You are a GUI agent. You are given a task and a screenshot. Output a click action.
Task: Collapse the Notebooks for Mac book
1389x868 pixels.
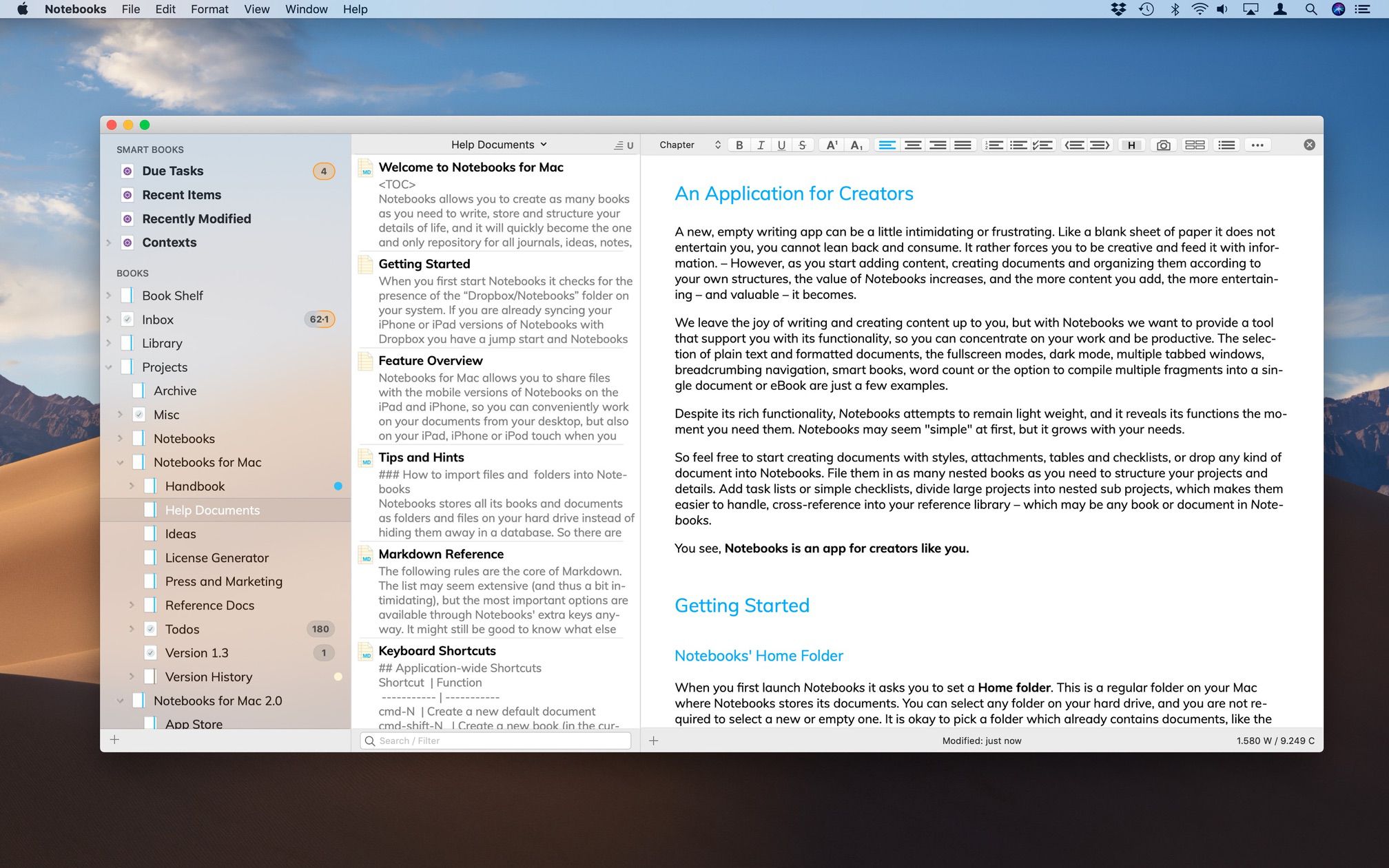[x=121, y=462]
